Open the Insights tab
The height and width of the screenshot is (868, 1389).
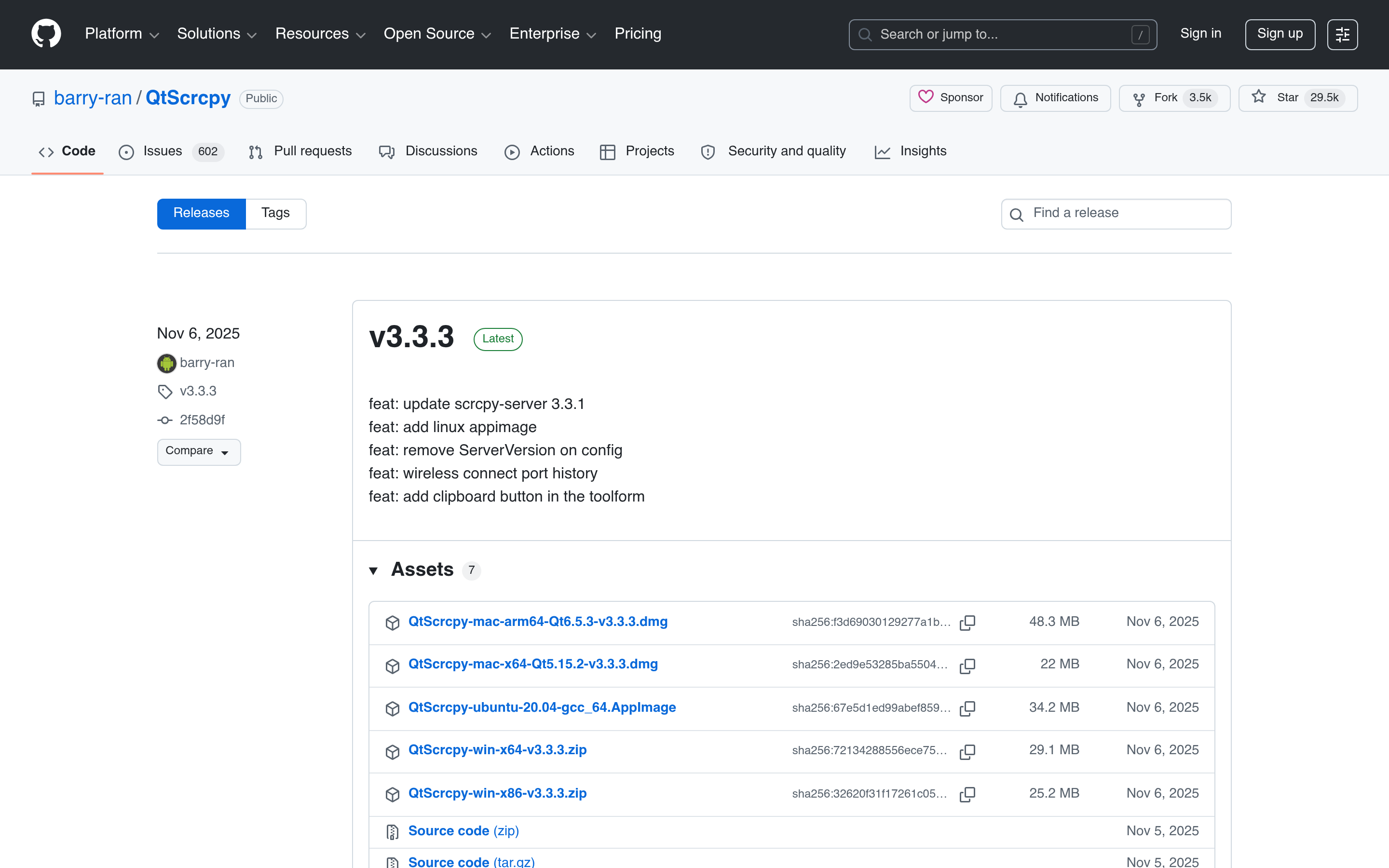pyautogui.click(x=911, y=151)
